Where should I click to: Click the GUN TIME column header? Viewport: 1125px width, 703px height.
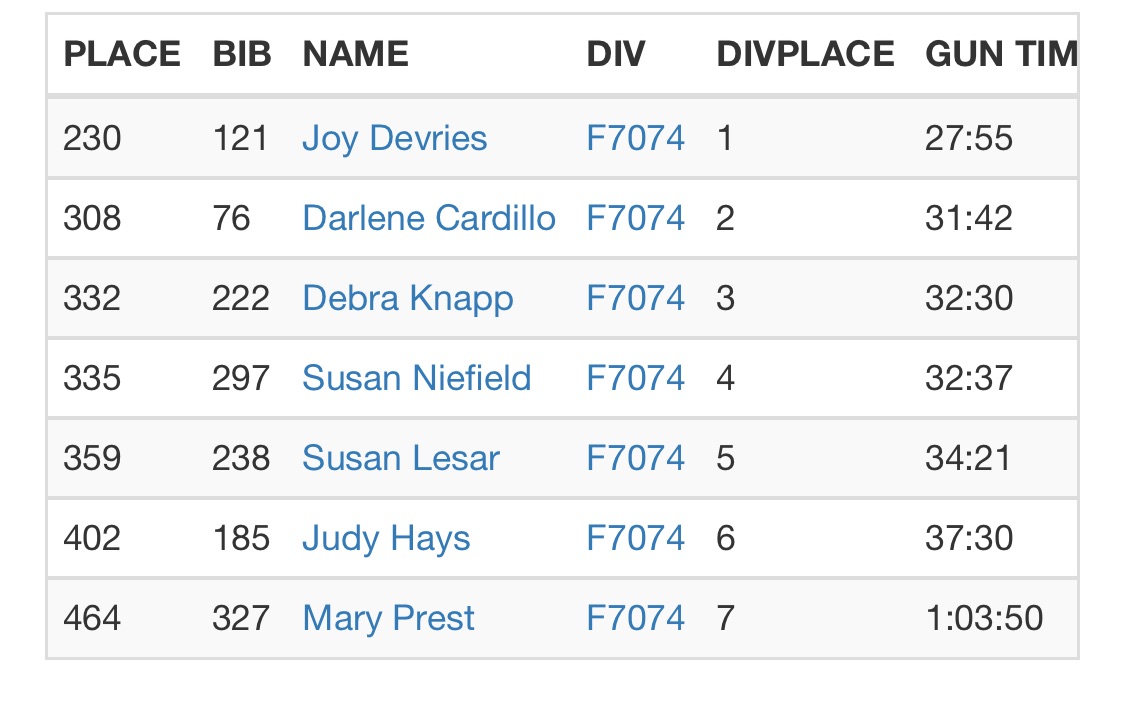[x=1000, y=54]
